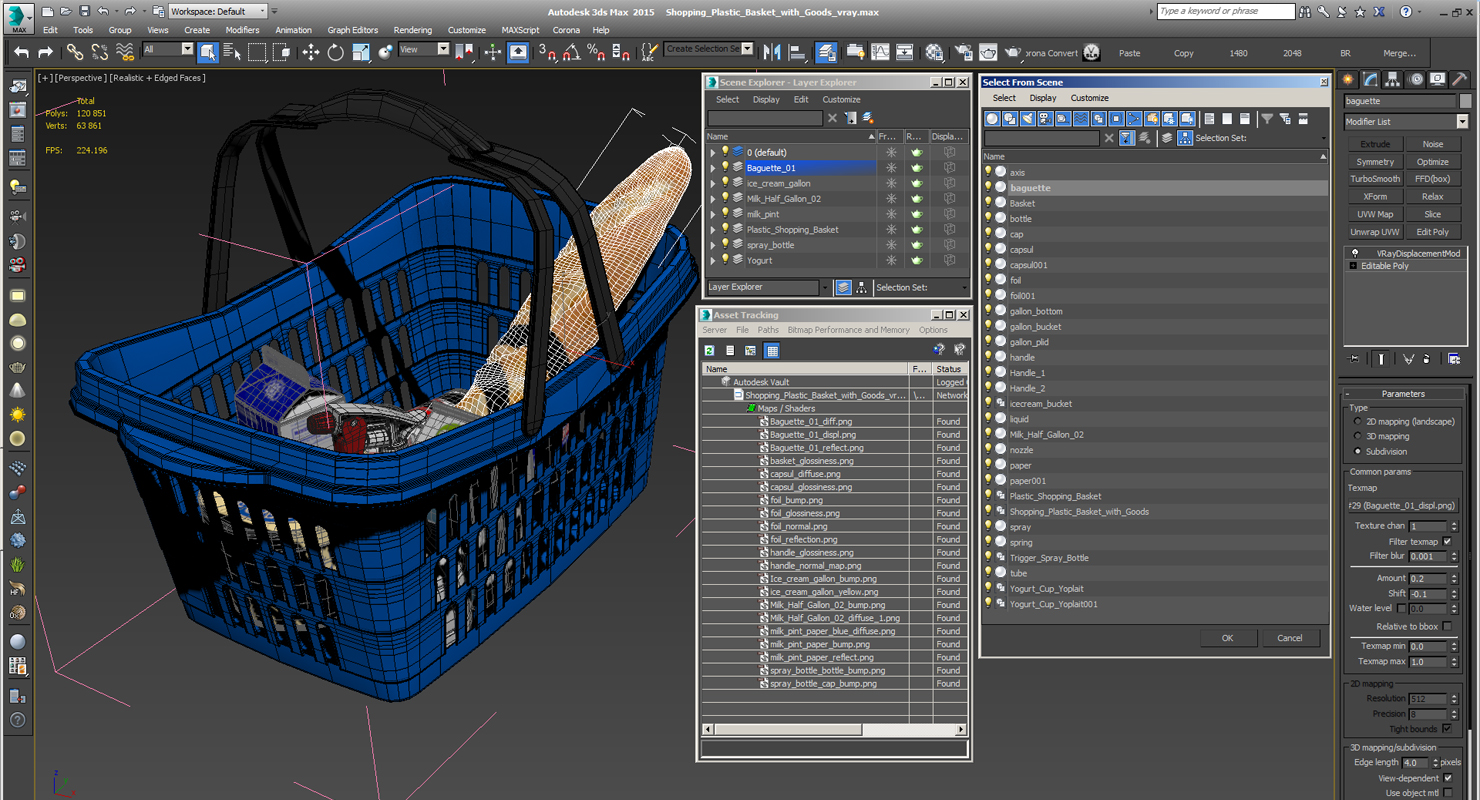The height and width of the screenshot is (800, 1480).
Task: Toggle light bulb of VRayDisplacementMod modifier
Action: [1354, 253]
